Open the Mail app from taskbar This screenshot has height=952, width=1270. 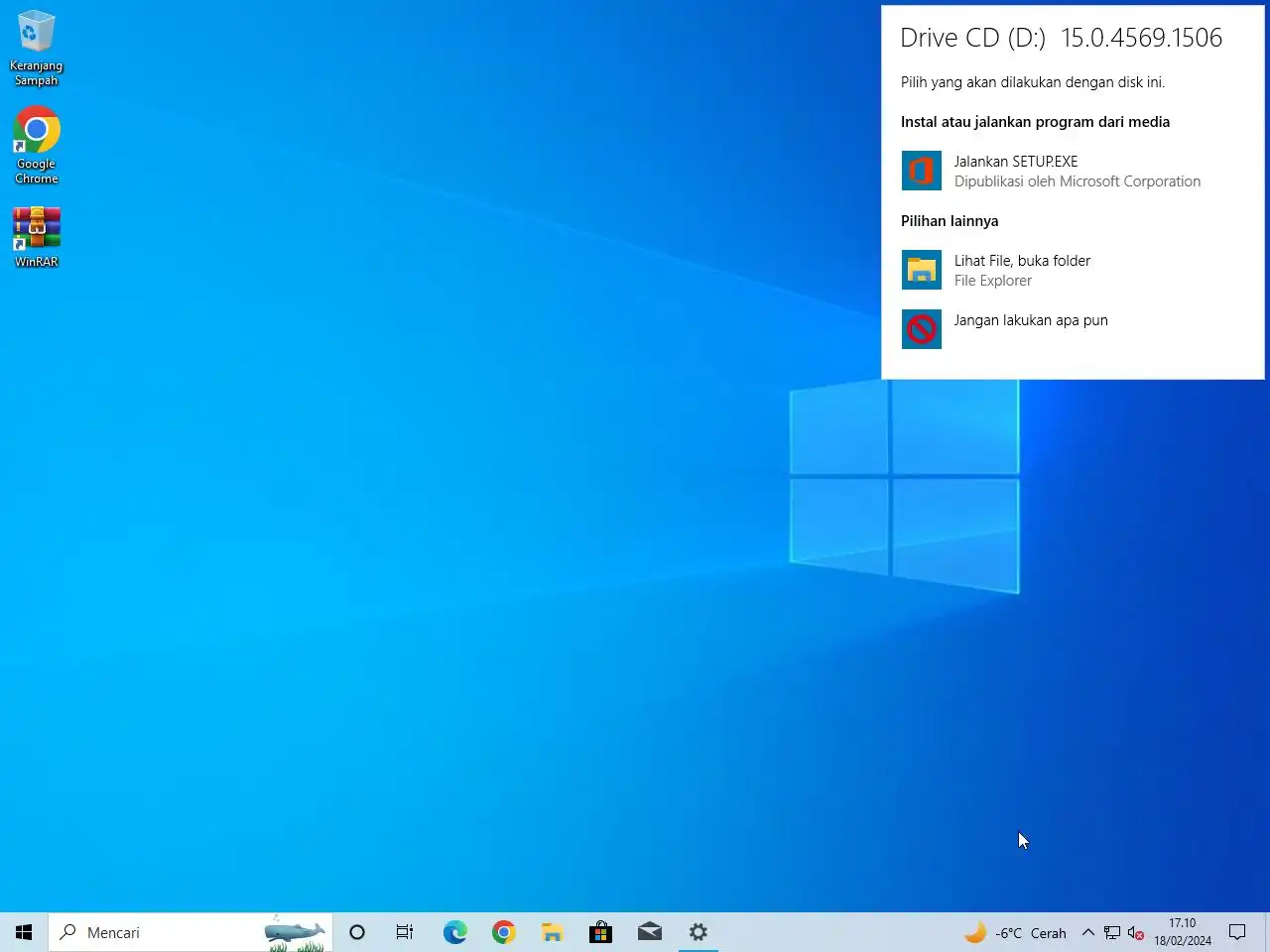(x=649, y=932)
